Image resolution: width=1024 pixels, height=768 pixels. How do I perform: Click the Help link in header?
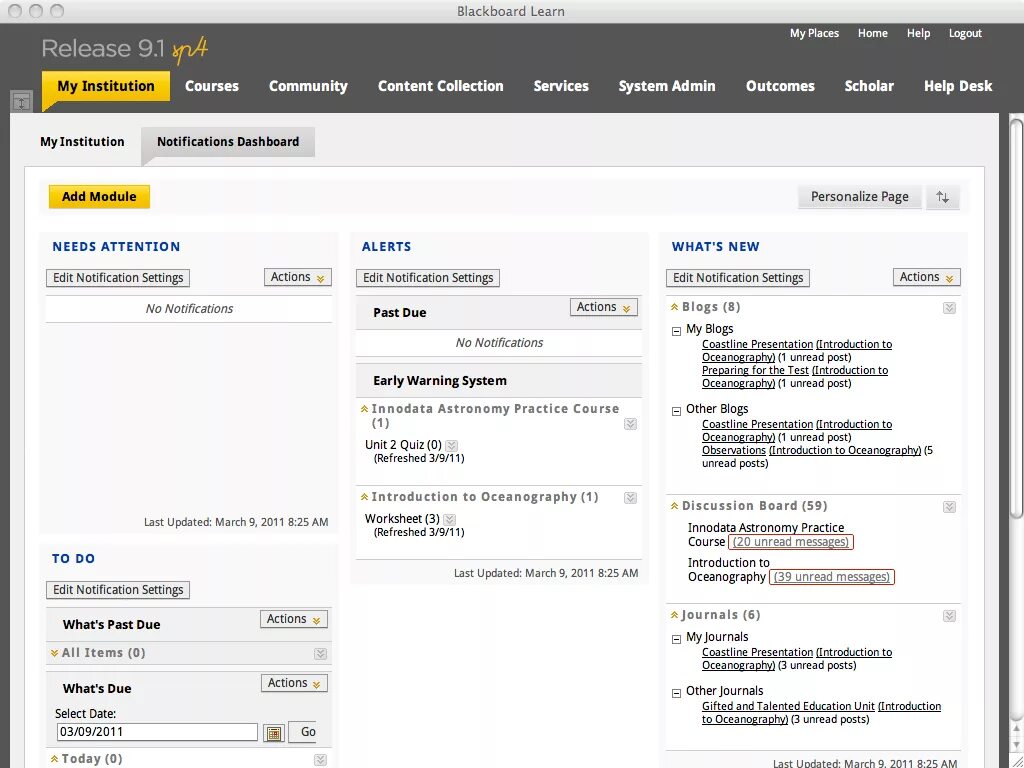(918, 33)
